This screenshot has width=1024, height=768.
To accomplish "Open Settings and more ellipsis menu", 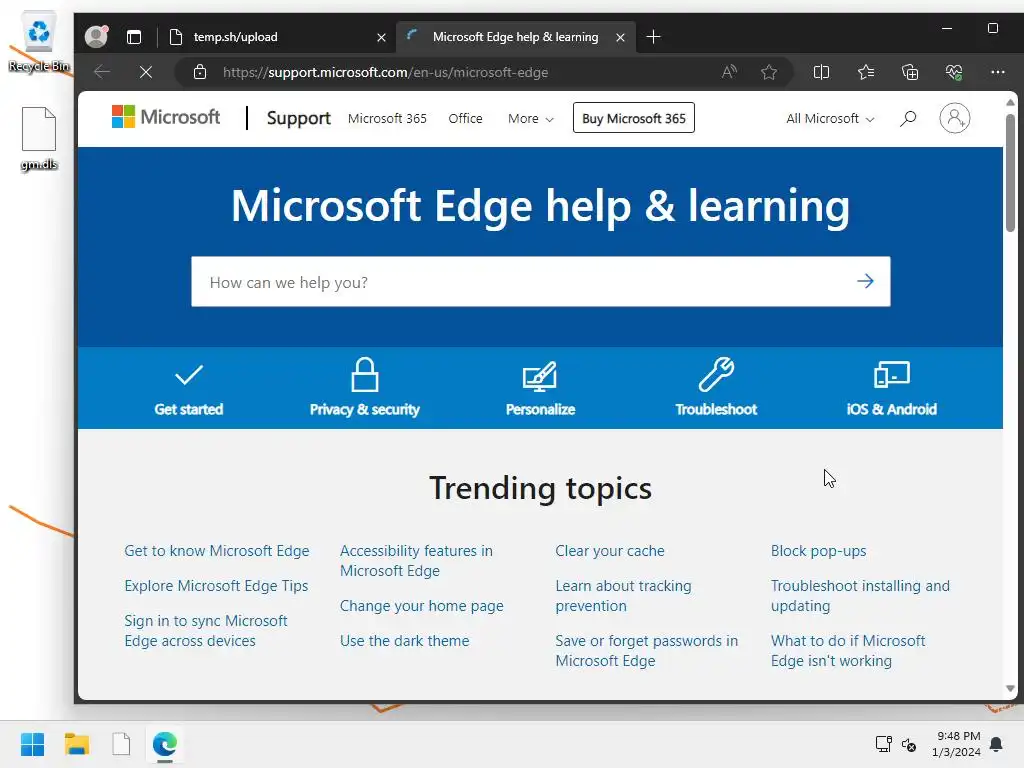I will pyautogui.click(x=997, y=72).
